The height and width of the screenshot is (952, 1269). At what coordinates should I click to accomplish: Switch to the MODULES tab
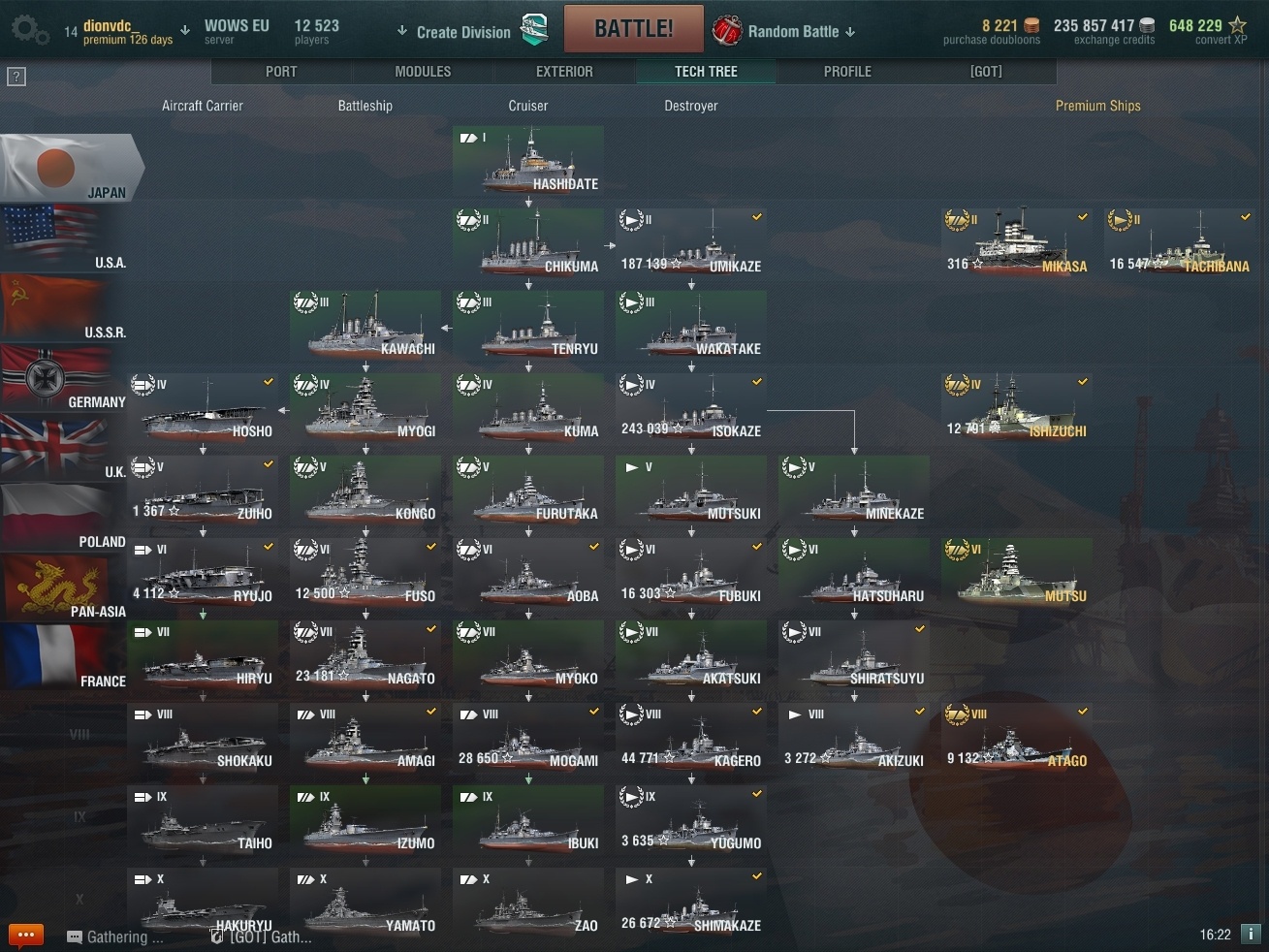tap(423, 72)
